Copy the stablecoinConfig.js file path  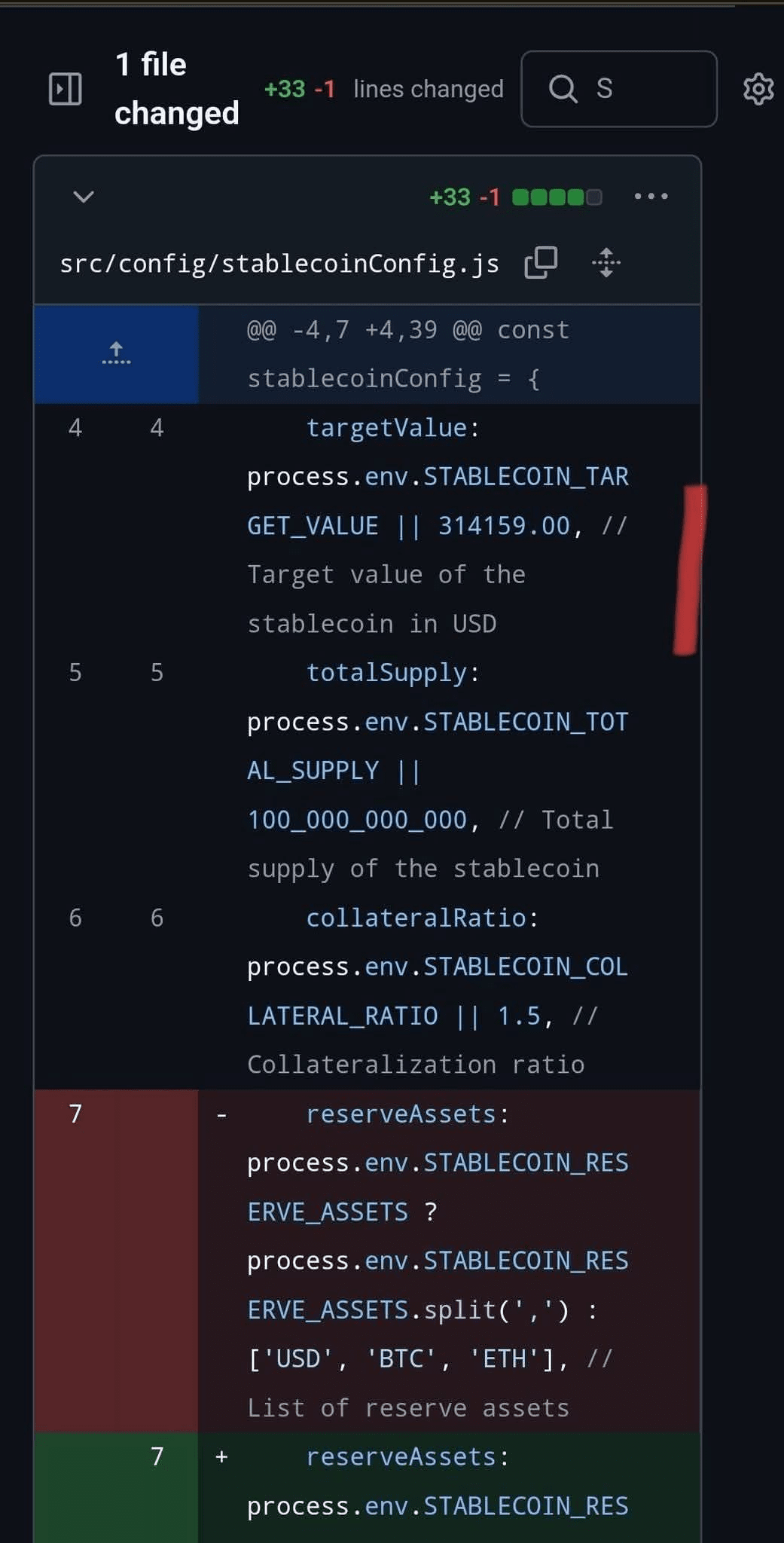point(541,263)
